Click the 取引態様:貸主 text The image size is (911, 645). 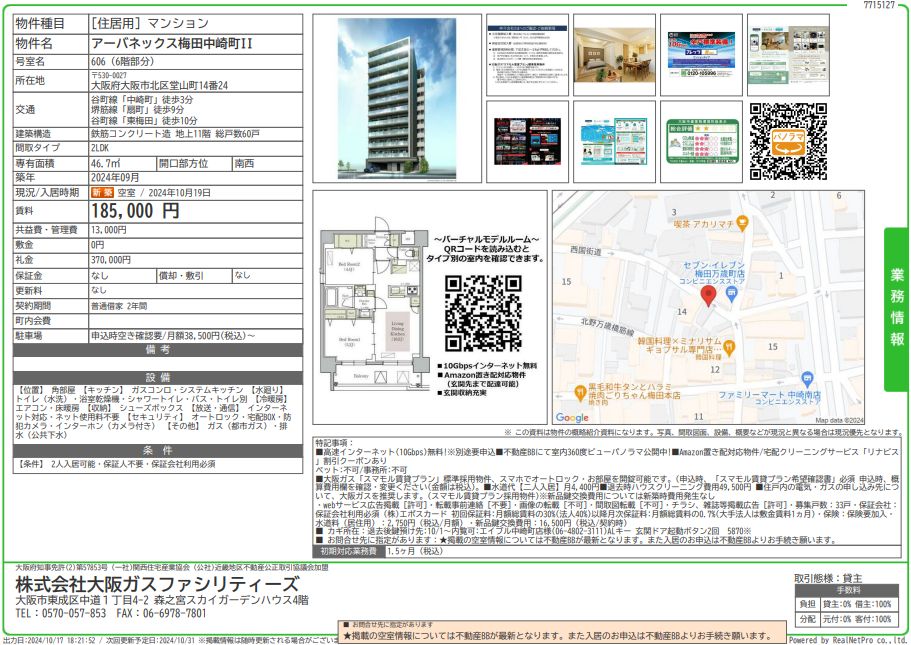click(828, 578)
